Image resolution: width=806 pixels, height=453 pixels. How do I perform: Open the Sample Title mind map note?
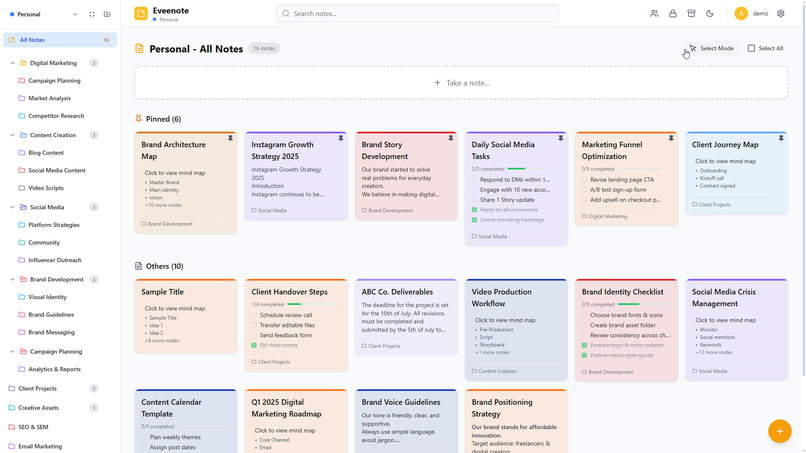(186, 316)
